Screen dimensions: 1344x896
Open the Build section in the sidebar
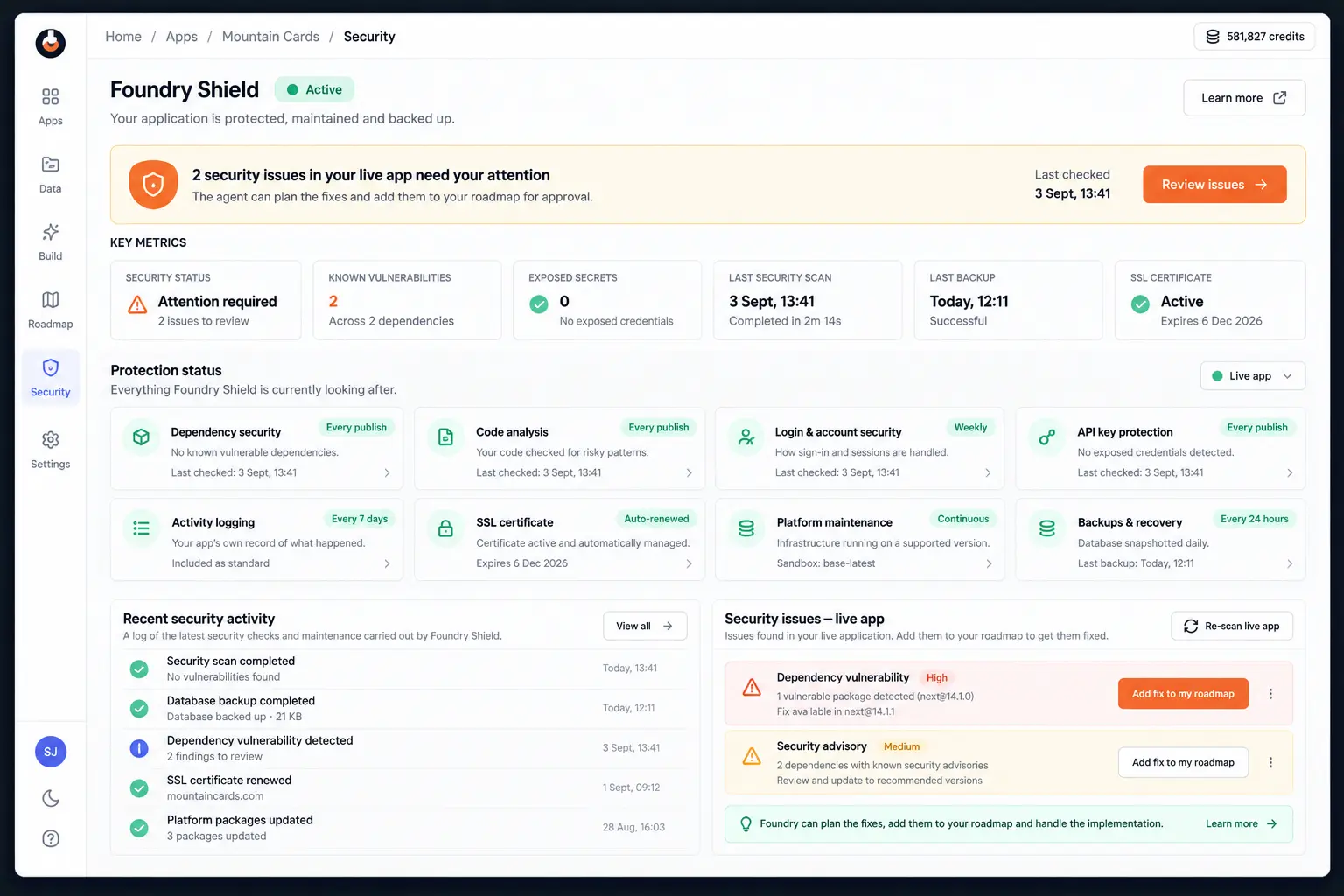click(51, 242)
